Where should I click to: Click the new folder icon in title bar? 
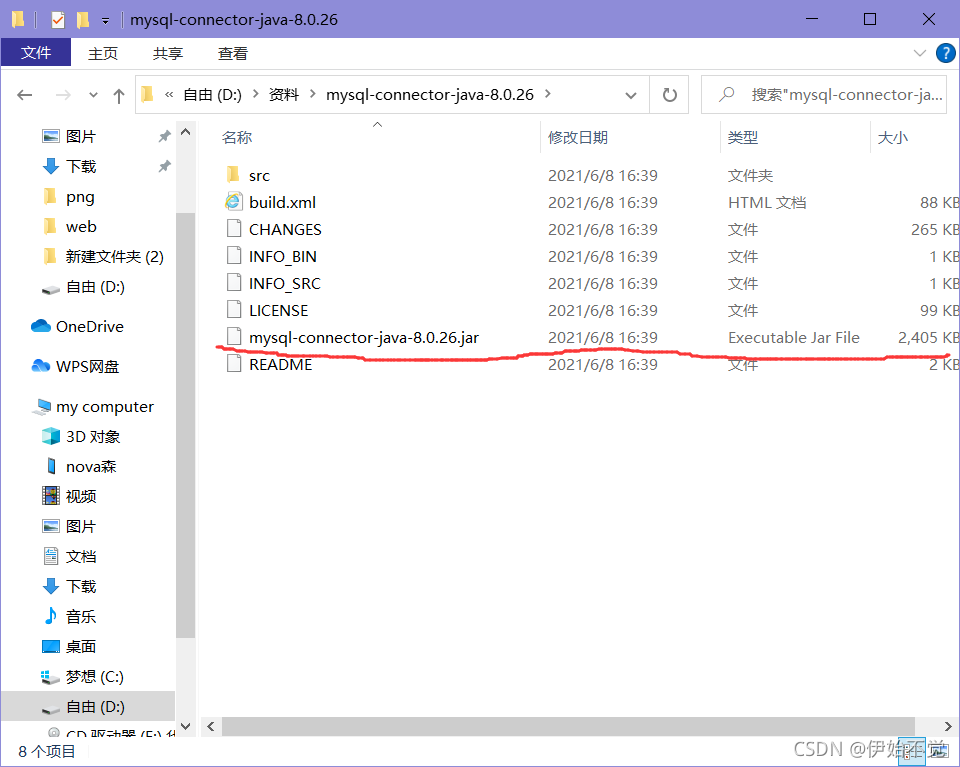83,20
